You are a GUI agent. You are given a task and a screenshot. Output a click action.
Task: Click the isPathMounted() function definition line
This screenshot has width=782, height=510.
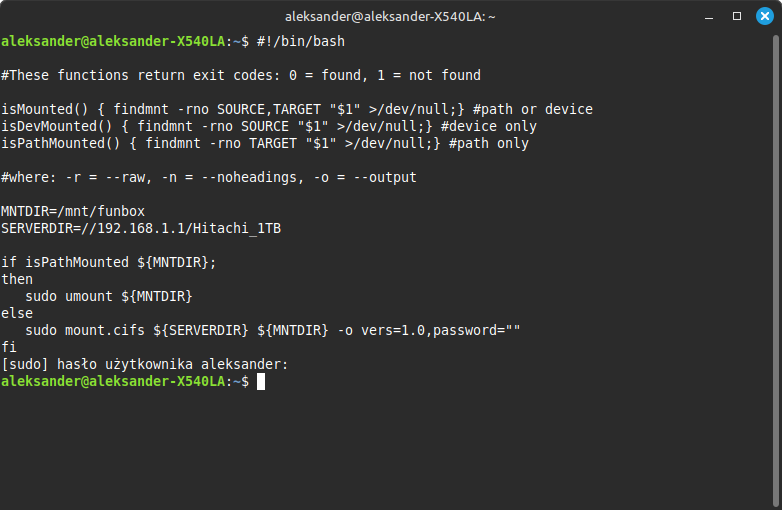[x=264, y=144]
